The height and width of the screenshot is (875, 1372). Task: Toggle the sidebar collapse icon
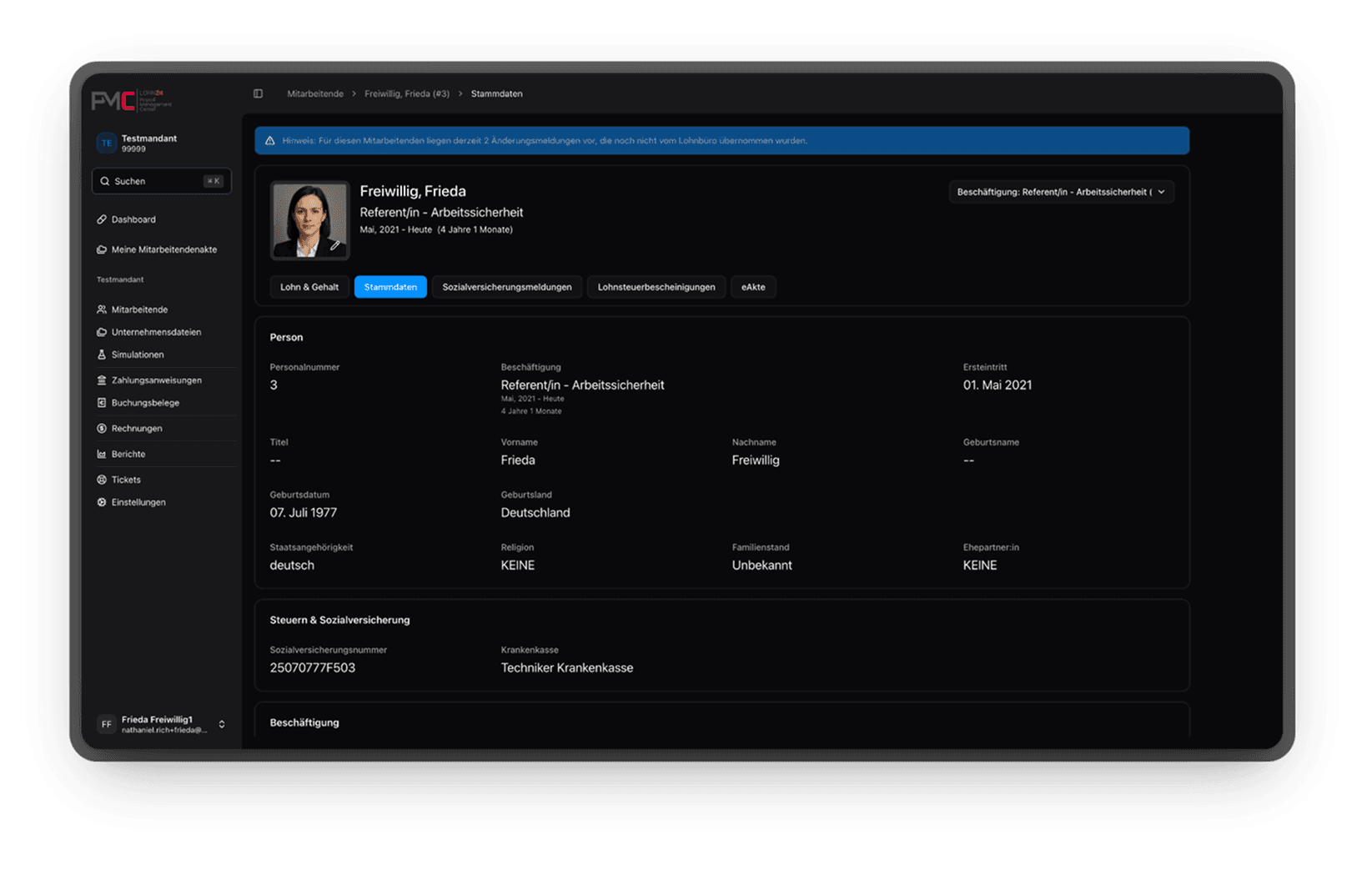click(258, 93)
